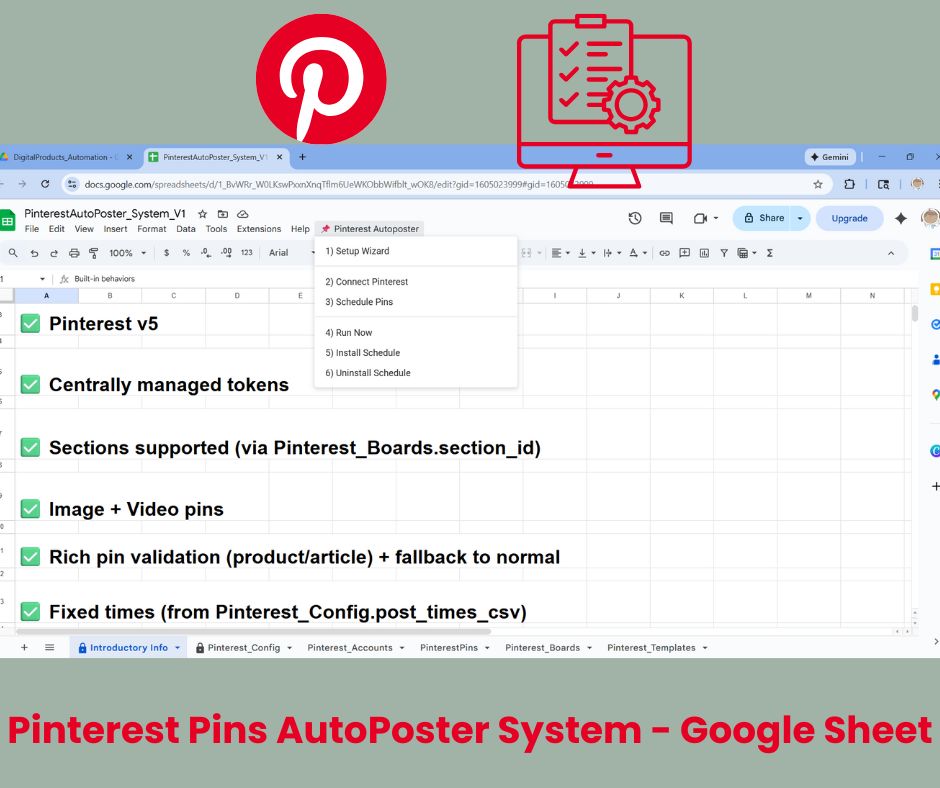The width and height of the screenshot is (940, 788).
Task: Insert a chart
Action: pos(704,253)
